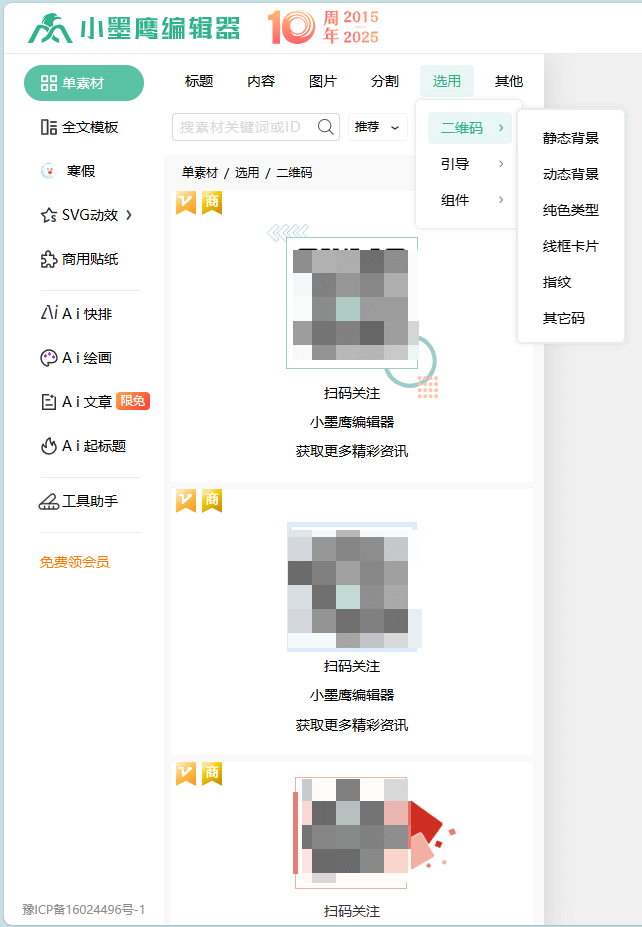The width and height of the screenshot is (642, 927).
Task: Expand the 引导 submenu arrow
Action: tap(501, 164)
